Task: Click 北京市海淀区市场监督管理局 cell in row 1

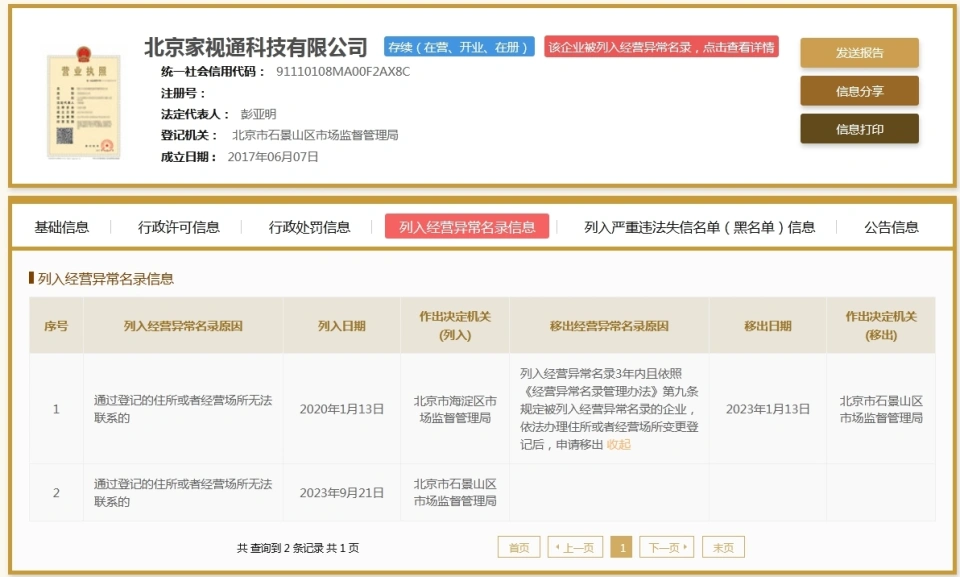Action: tap(455, 409)
